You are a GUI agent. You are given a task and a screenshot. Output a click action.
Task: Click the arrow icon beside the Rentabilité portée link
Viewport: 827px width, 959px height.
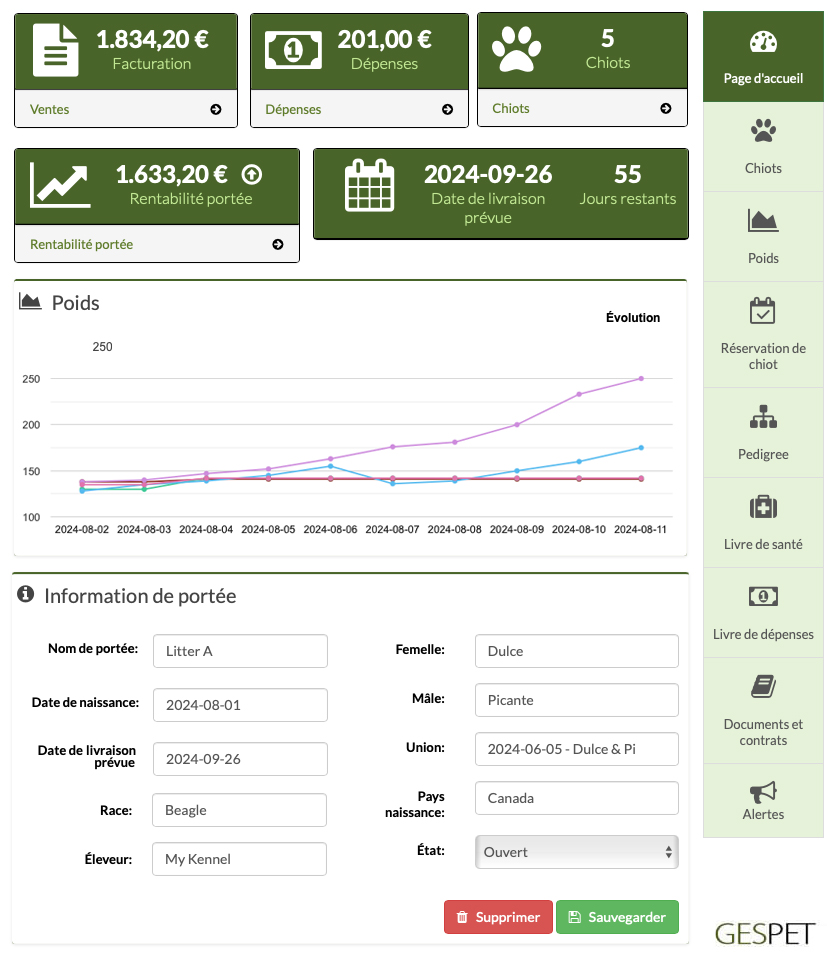pos(278,245)
